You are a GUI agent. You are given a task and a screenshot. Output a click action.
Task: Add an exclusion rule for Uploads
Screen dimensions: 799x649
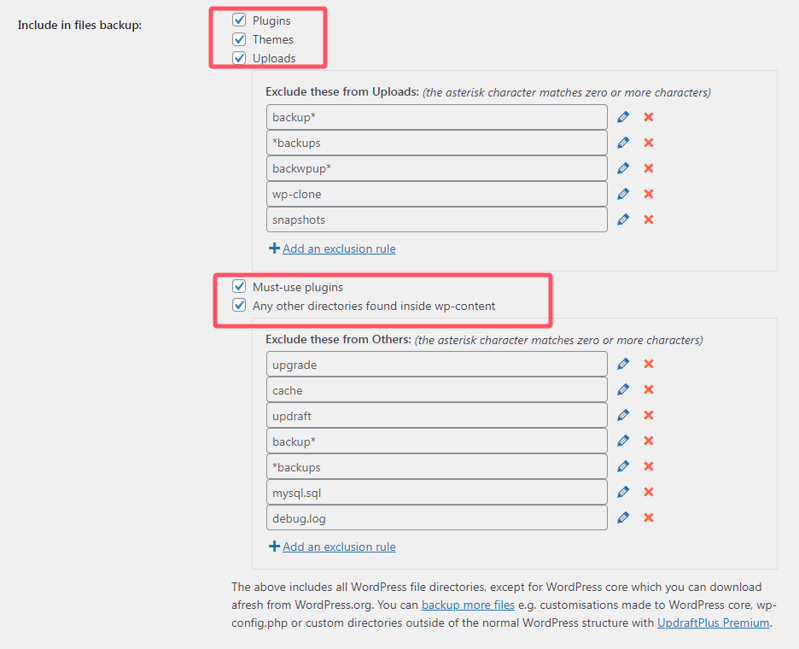tap(338, 248)
